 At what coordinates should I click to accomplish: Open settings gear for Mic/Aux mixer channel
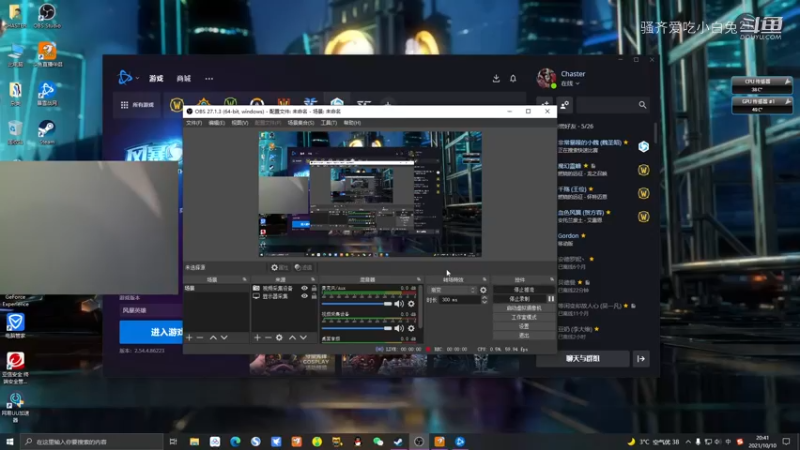(411, 304)
